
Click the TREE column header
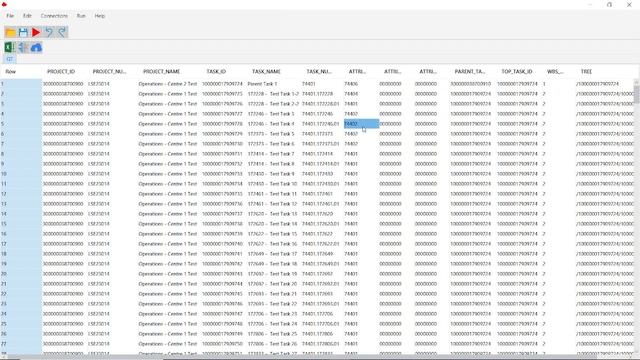[x=586, y=71]
